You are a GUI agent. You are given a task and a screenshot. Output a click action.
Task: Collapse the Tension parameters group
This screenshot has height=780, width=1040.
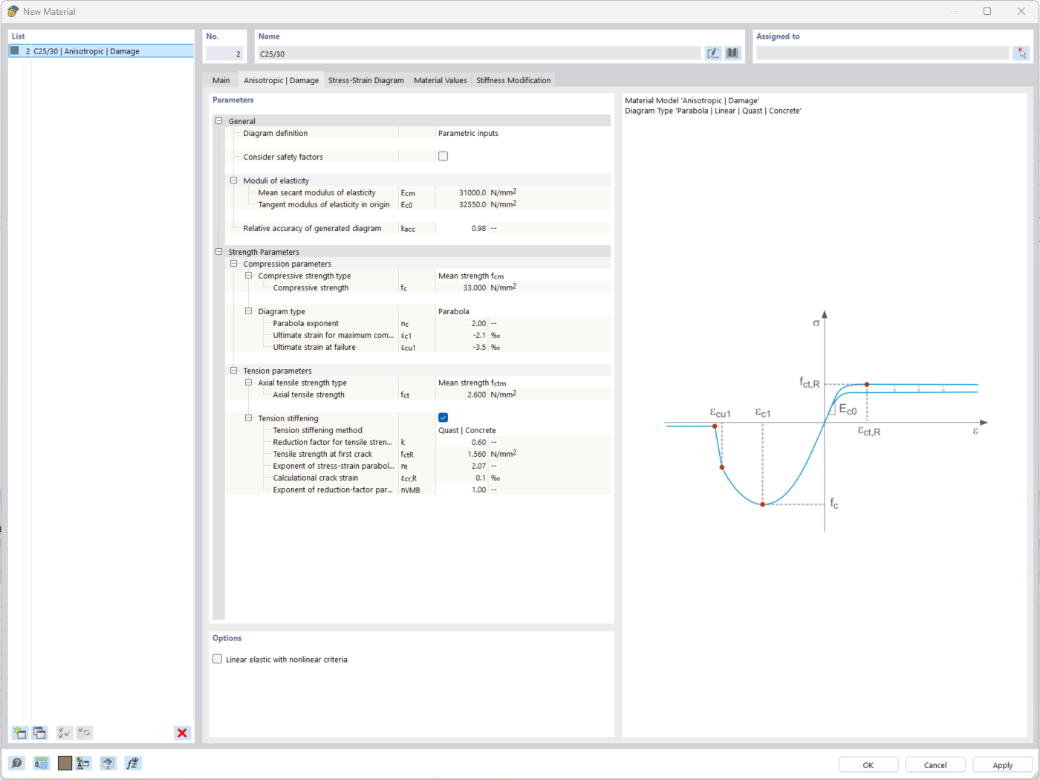tap(233, 371)
